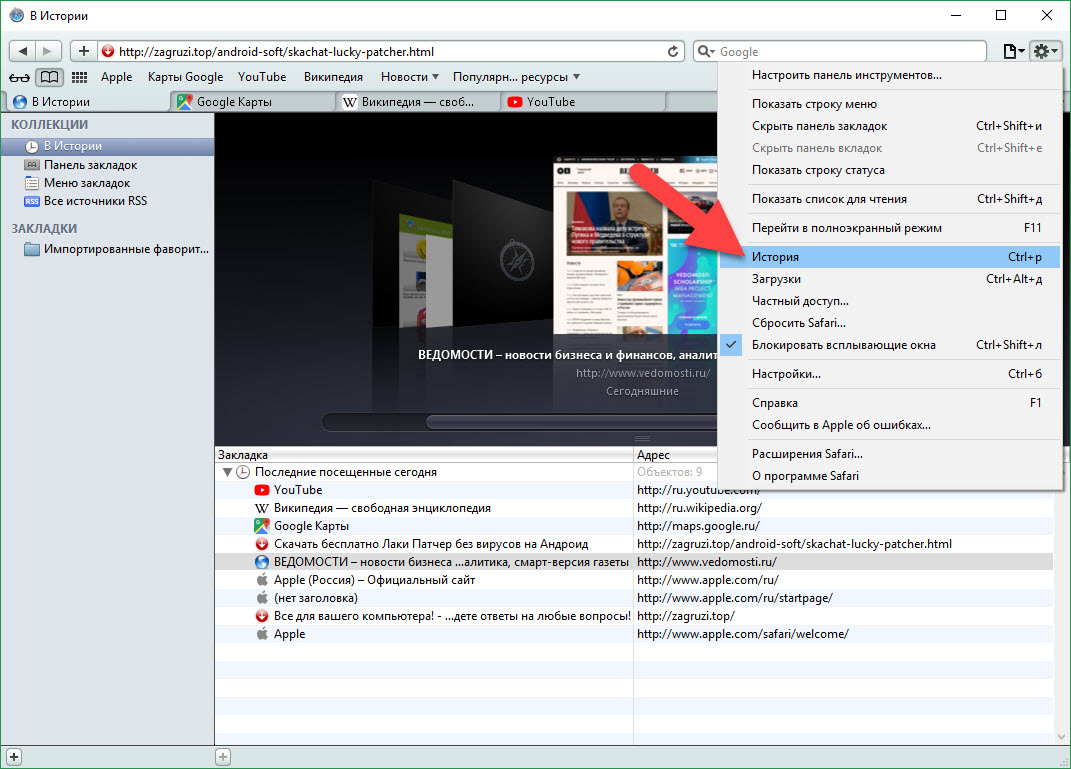Click the Back navigation arrow
This screenshot has height=769, width=1071.
click(22, 51)
